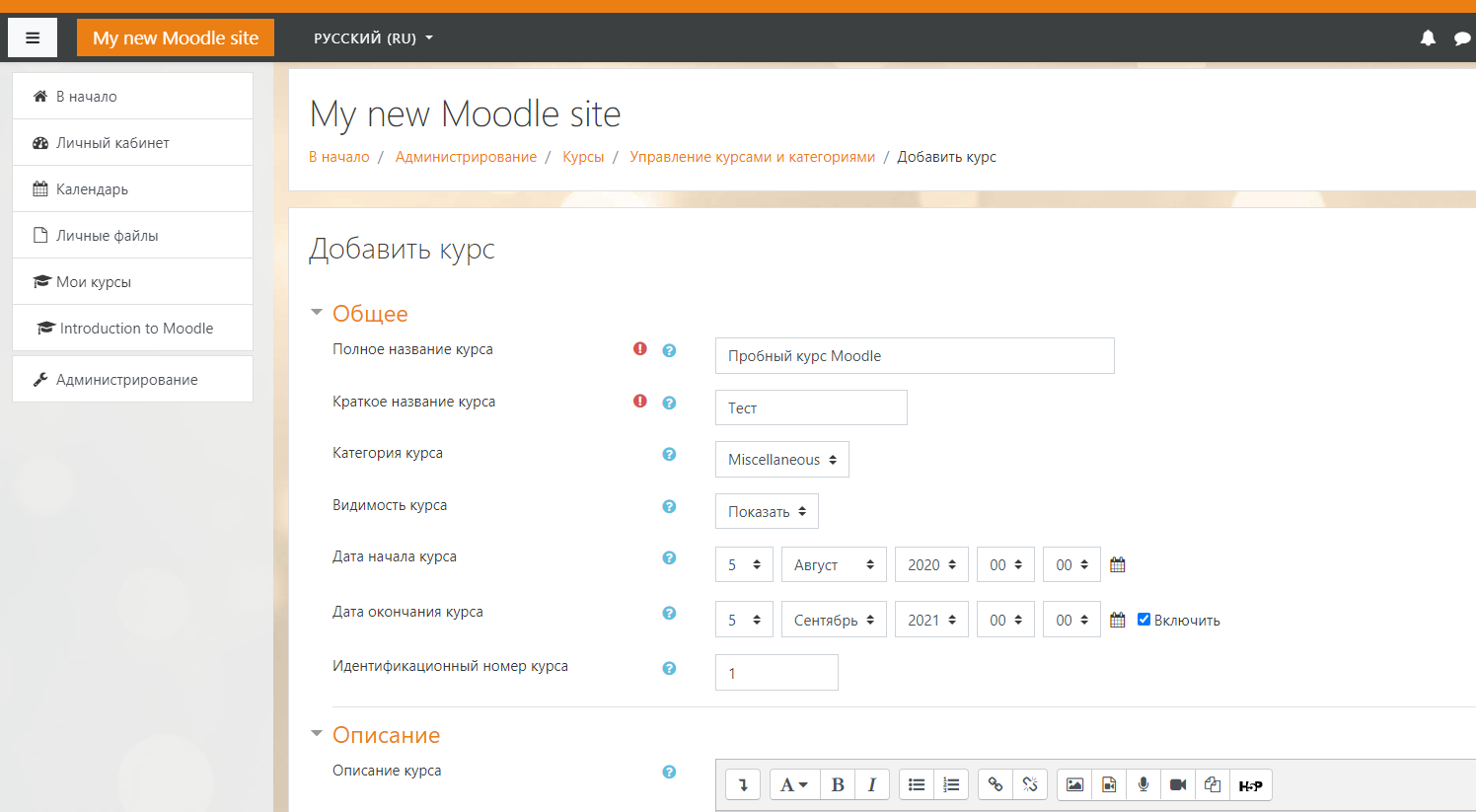Apply bold formatting in editor
1476x812 pixels.
838,784
